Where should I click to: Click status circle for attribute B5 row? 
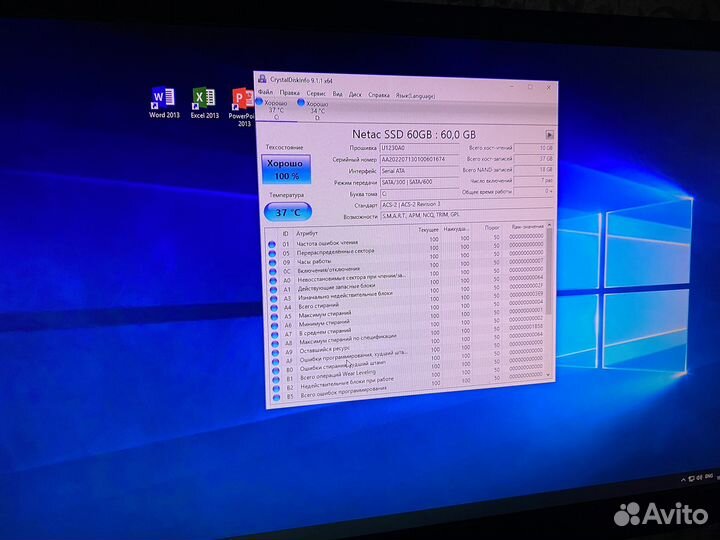click(x=276, y=397)
